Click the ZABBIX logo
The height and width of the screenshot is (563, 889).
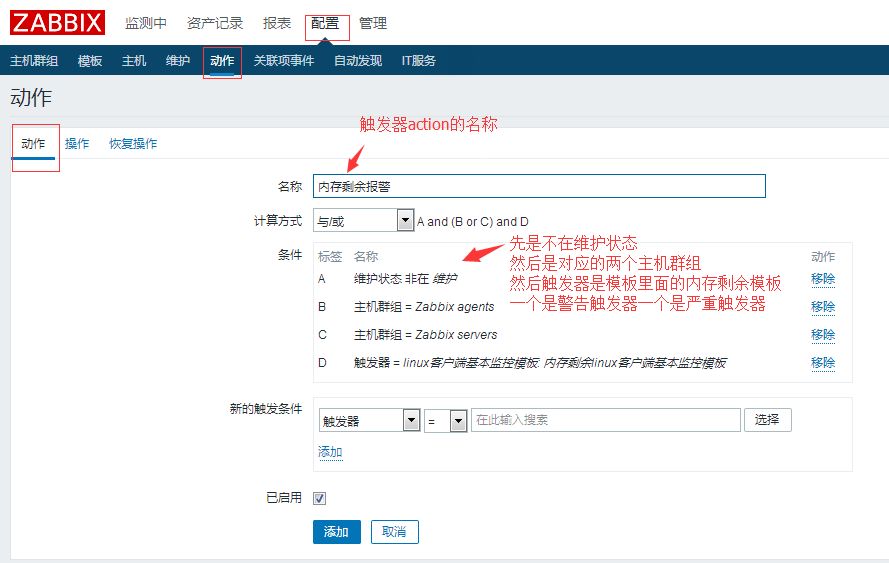[x=57, y=23]
